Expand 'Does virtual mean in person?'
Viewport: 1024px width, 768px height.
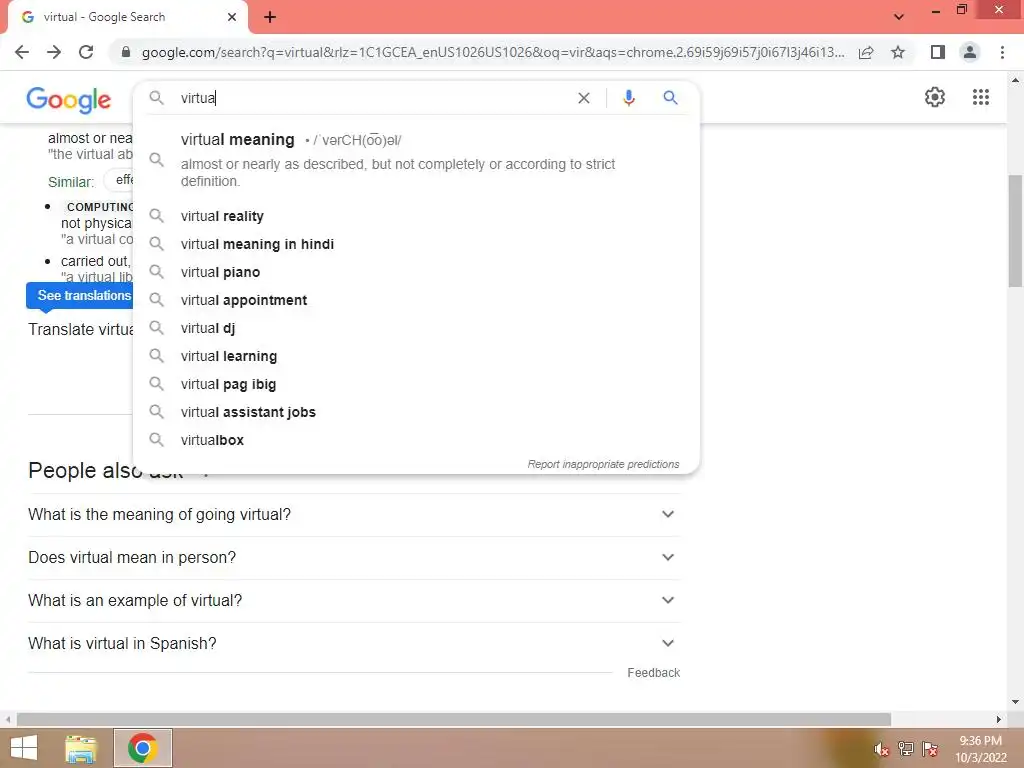coord(354,558)
